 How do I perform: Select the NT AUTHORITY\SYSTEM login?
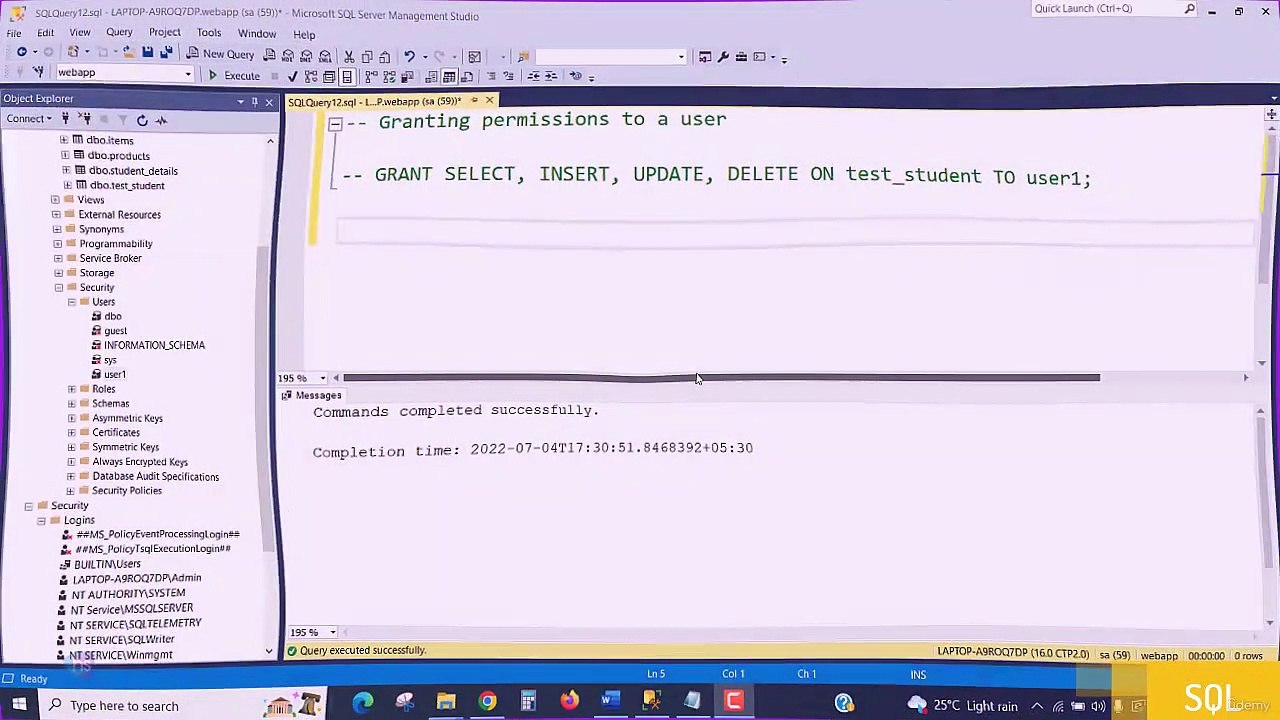pos(128,594)
